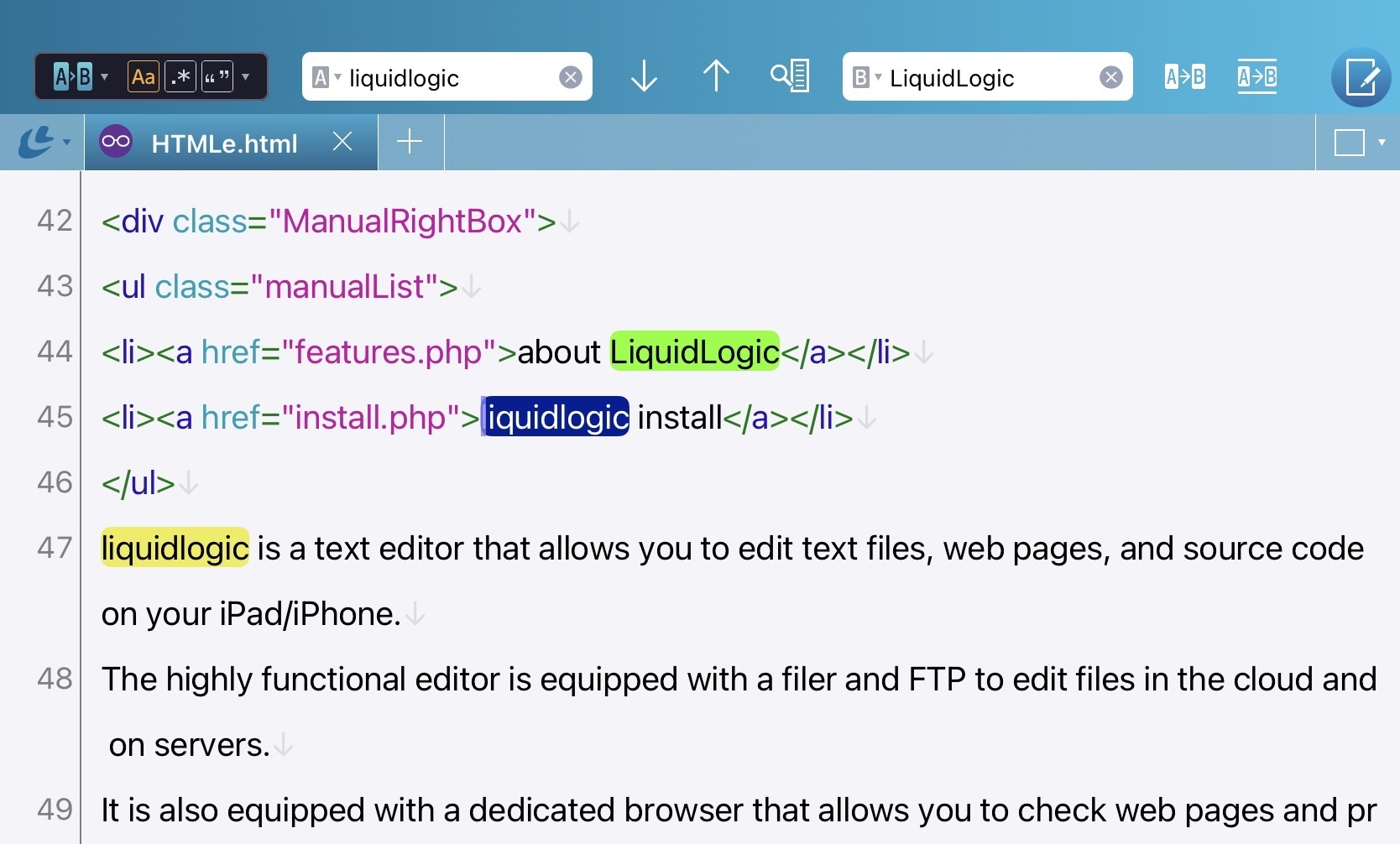1400x844 pixels.
Task: Toggle case-sensitive Aa search option
Action: tap(144, 77)
